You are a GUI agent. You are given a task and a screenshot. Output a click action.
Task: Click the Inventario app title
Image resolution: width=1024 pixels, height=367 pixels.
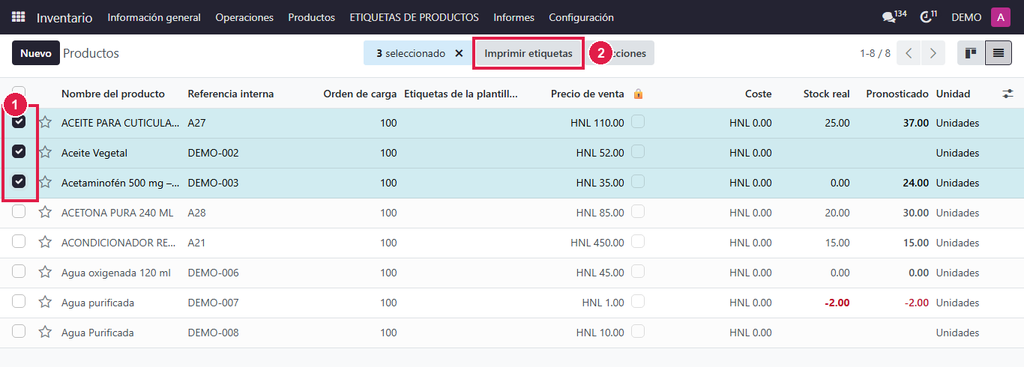[x=64, y=18]
